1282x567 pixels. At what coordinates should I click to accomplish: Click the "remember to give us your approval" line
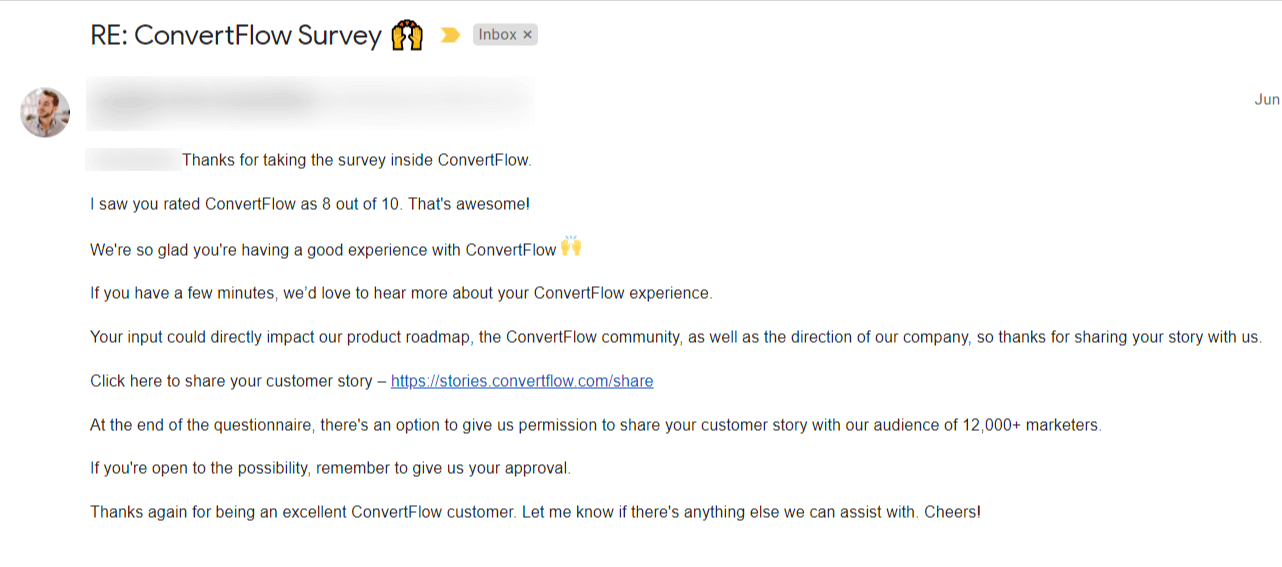click(330, 468)
